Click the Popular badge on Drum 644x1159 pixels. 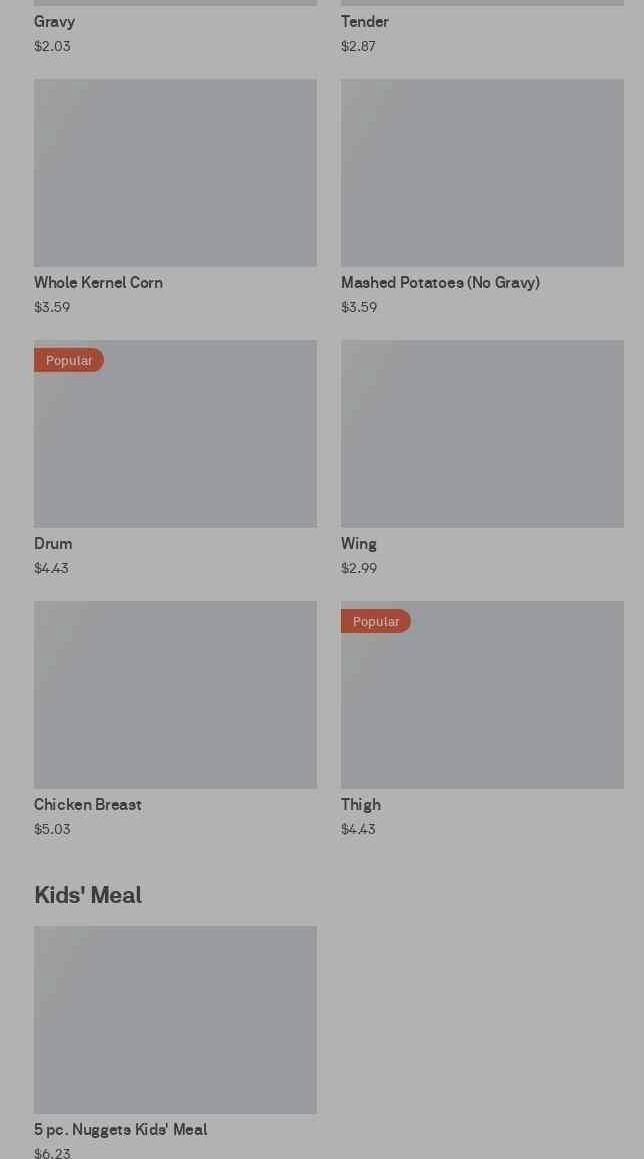69,360
